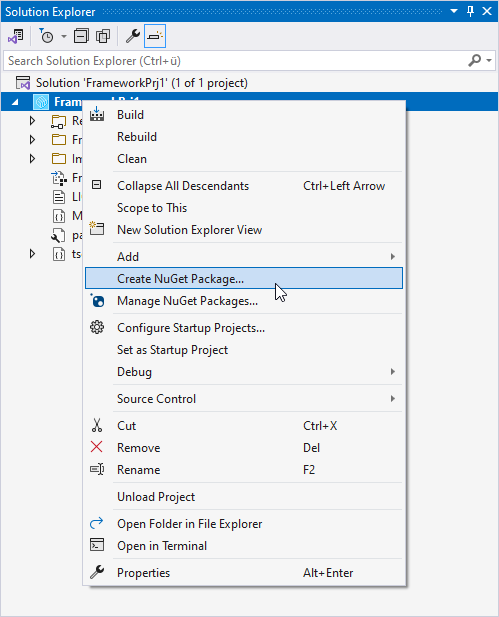The width and height of the screenshot is (499, 617).
Task: Click the Open Folder in File Explorer arrow icon
Action: (x=96, y=523)
